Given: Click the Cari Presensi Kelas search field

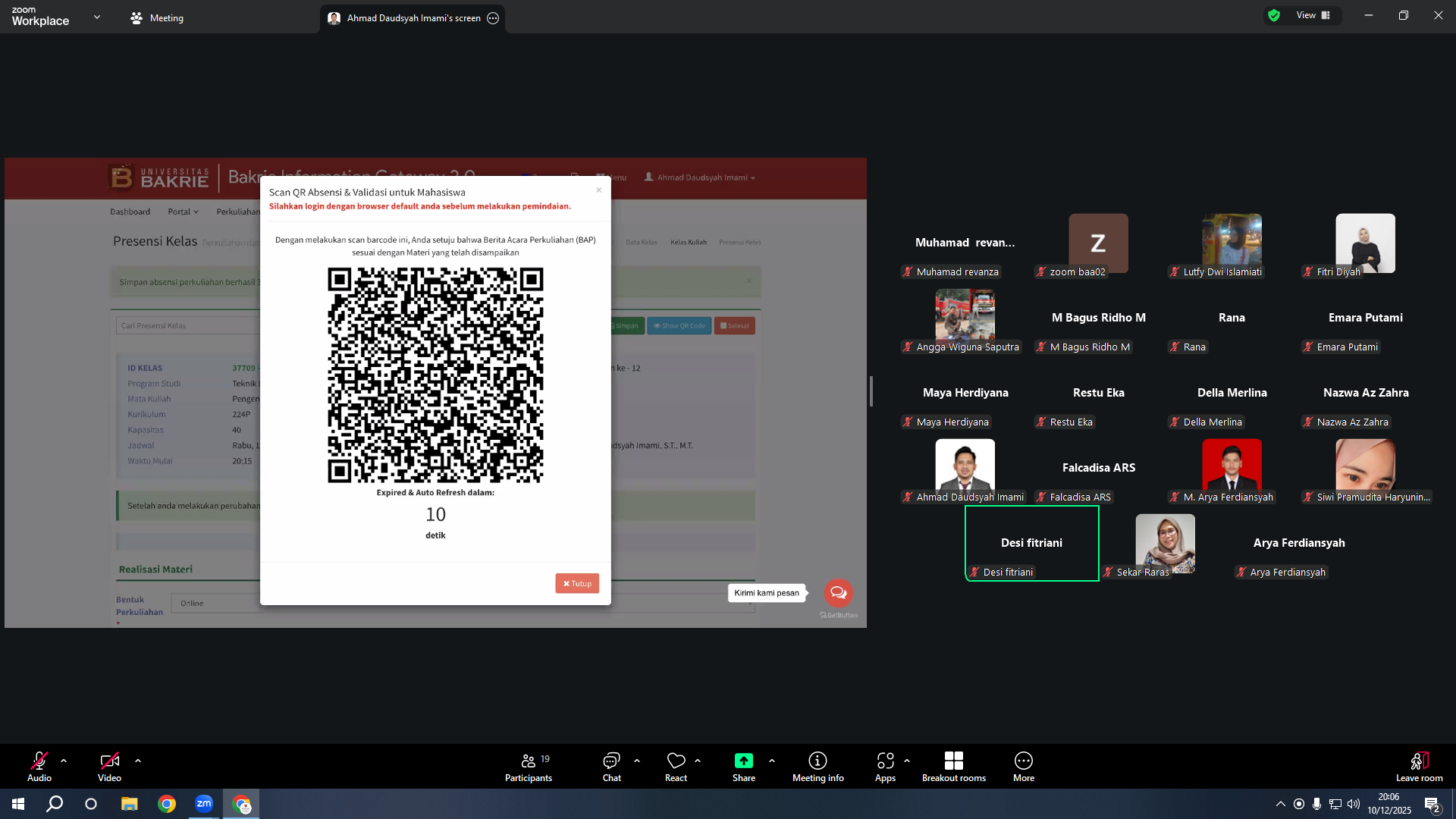Looking at the screenshot, I should tap(190, 326).
